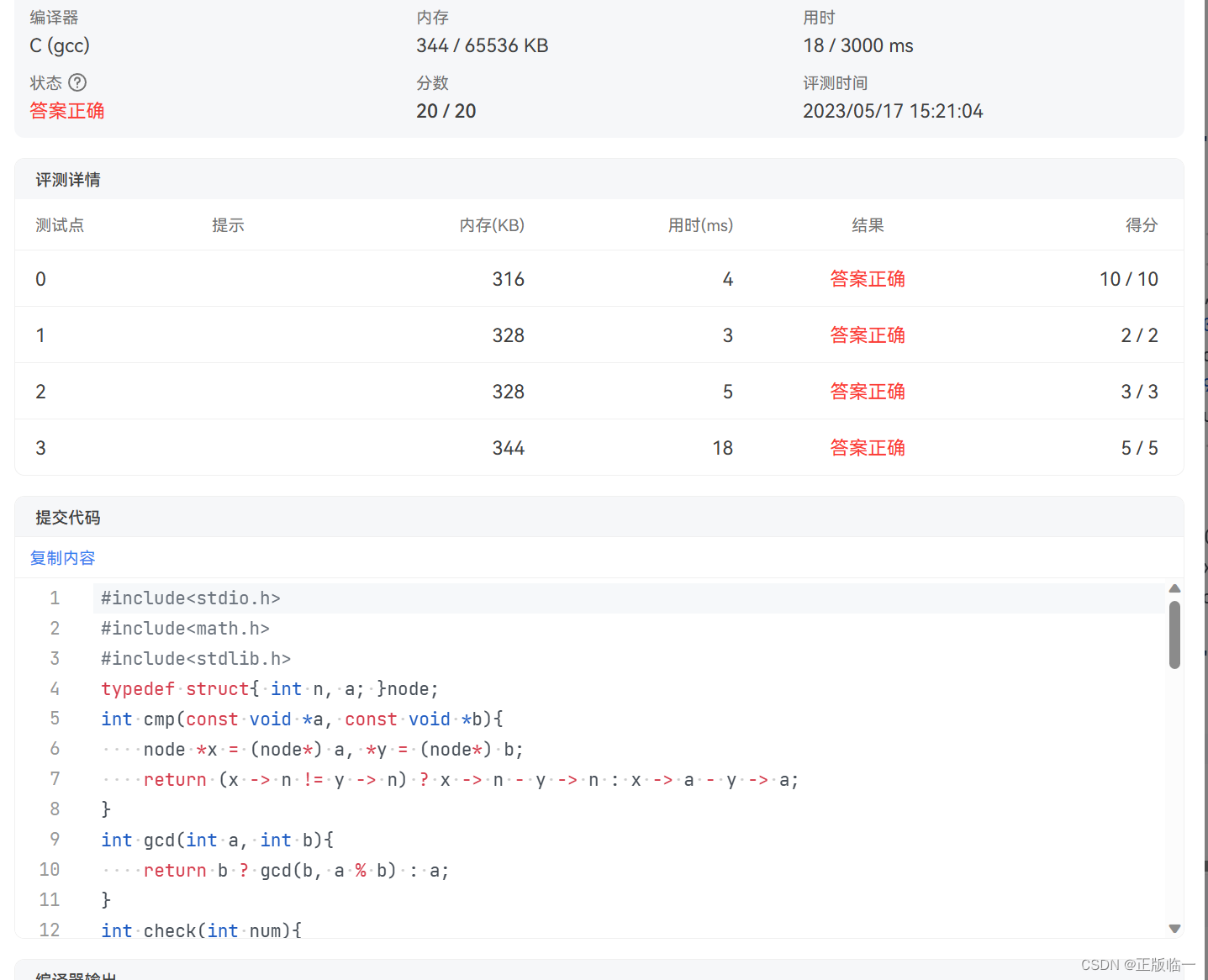Open the 答案正确 result for test point 2

pos(868,391)
